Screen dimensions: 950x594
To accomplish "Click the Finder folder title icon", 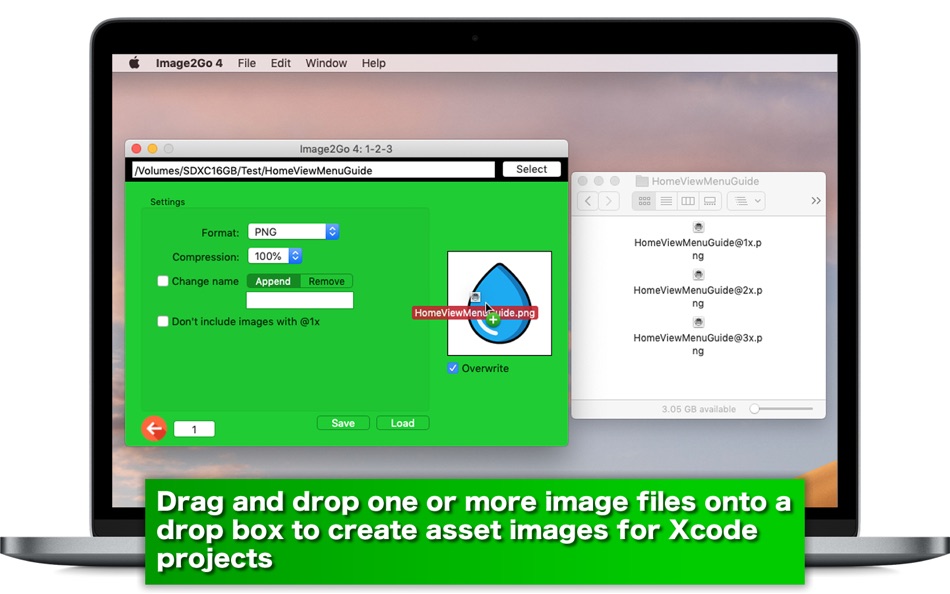I will click(642, 181).
